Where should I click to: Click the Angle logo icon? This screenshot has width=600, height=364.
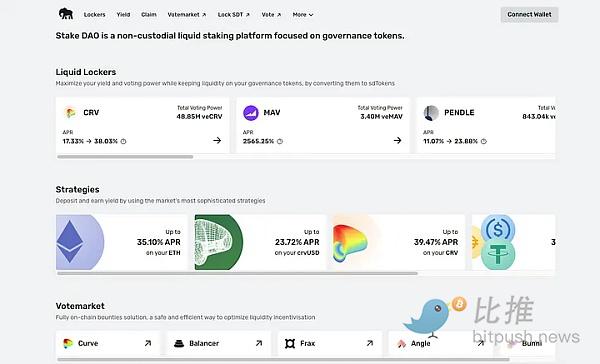coord(401,344)
